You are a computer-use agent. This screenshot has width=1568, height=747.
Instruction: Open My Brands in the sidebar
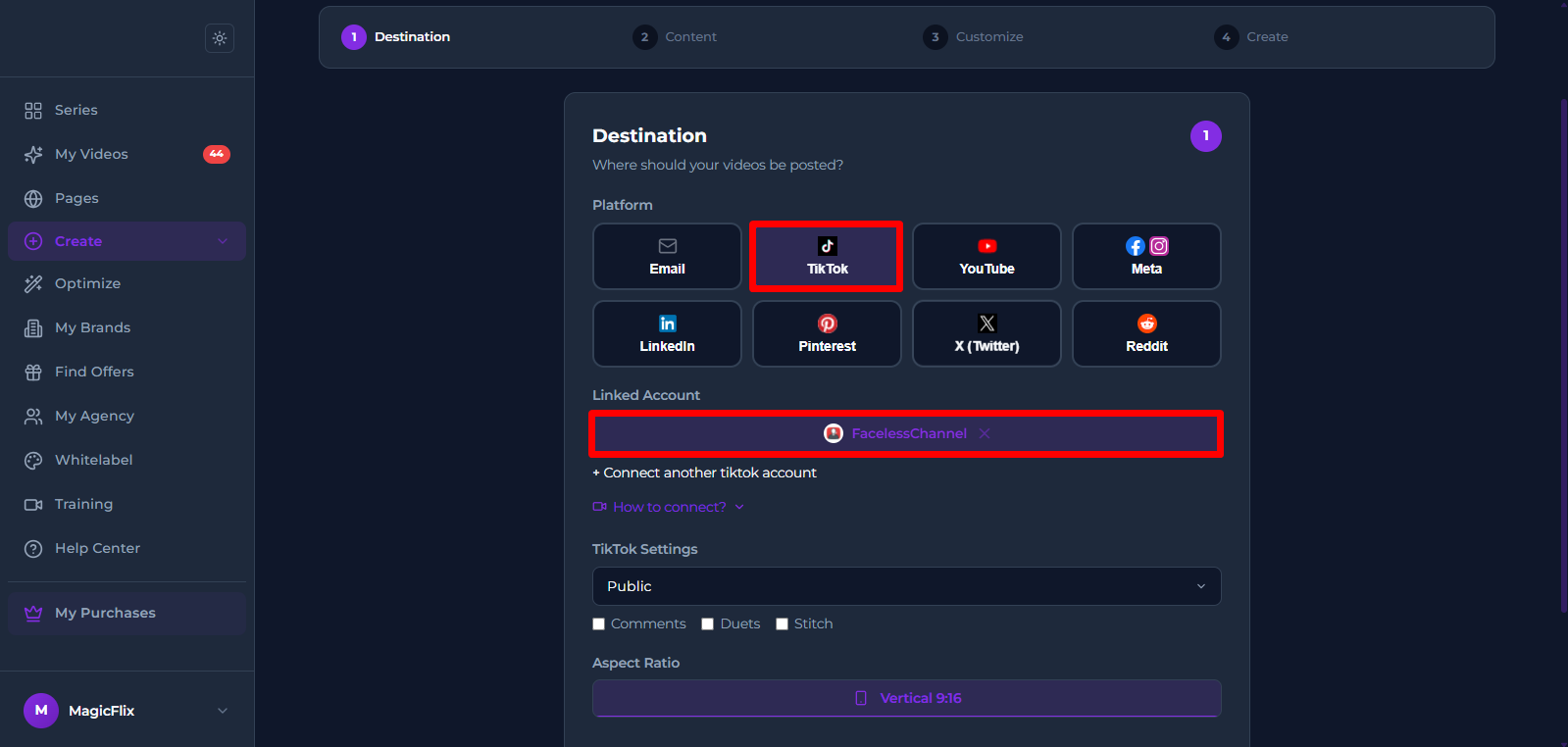[x=126, y=328]
